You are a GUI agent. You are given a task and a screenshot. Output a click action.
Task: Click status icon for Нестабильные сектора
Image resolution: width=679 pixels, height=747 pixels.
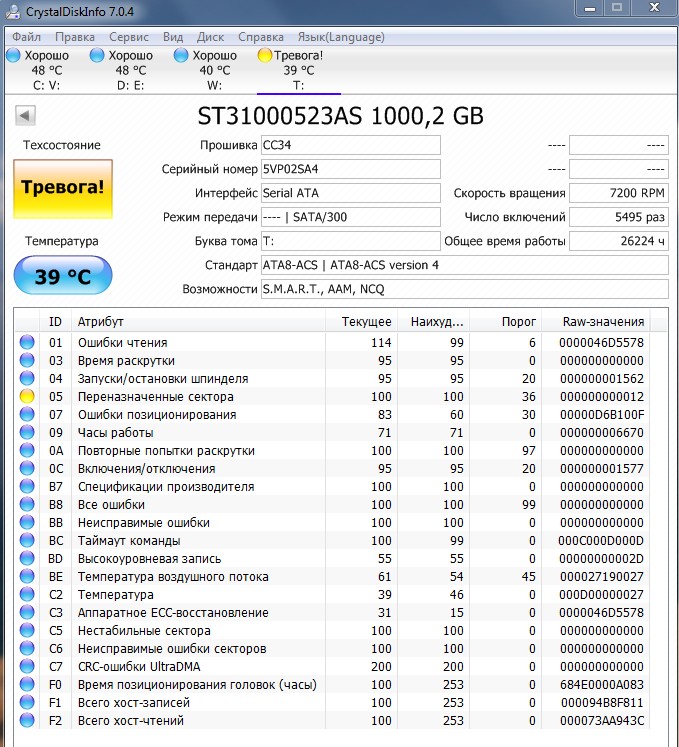(27, 630)
